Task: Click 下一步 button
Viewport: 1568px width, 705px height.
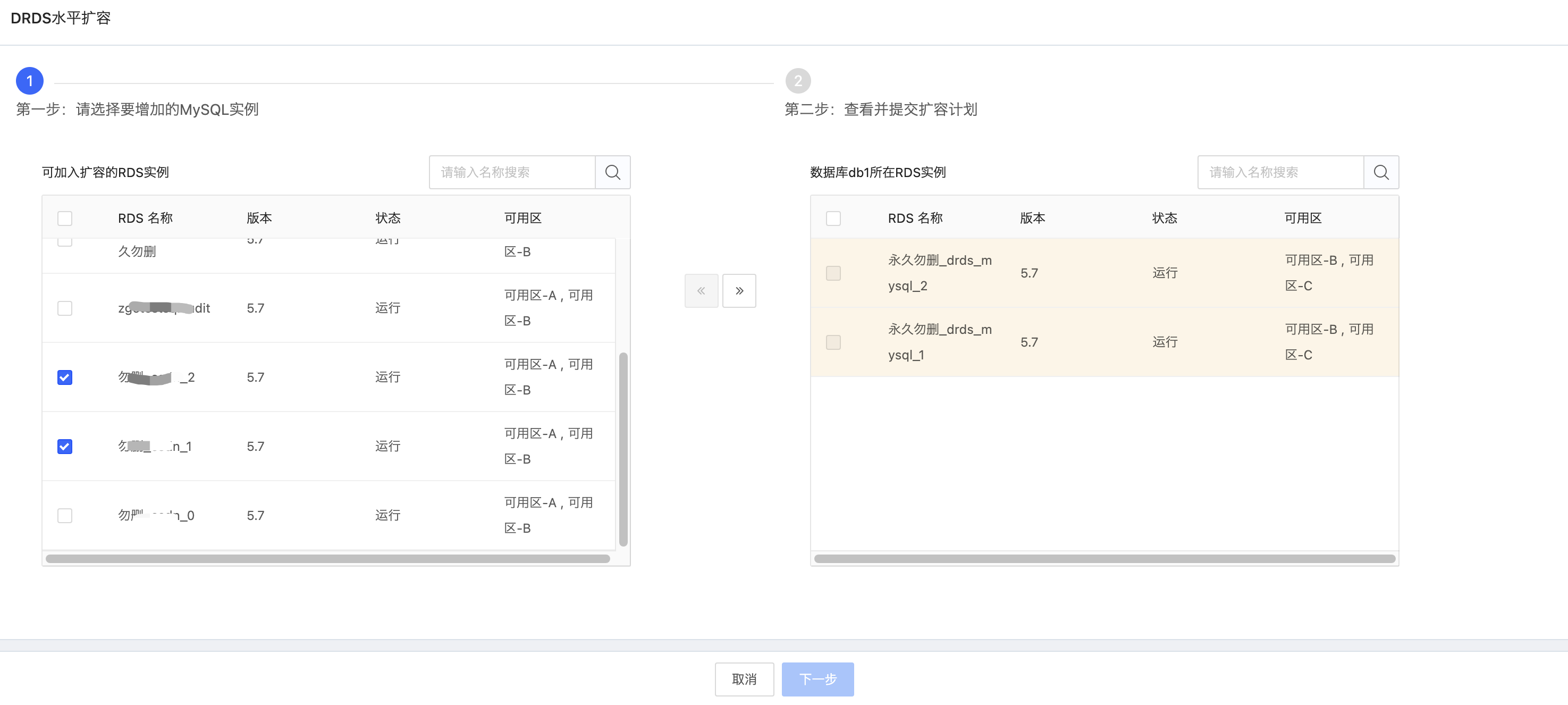Action: click(x=817, y=679)
